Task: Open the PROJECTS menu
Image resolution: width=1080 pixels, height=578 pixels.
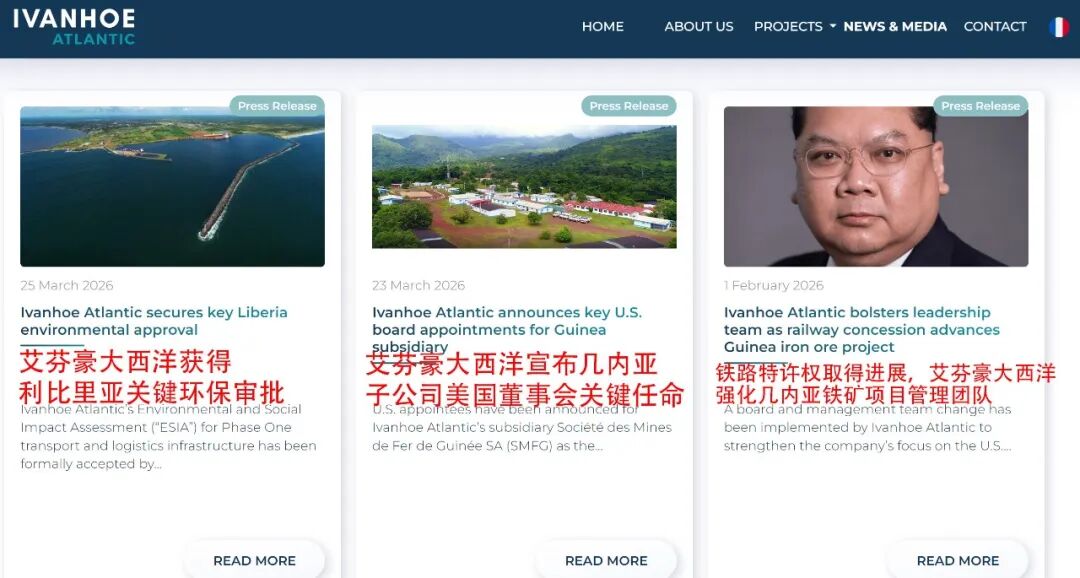Action: [x=788, y=27]
